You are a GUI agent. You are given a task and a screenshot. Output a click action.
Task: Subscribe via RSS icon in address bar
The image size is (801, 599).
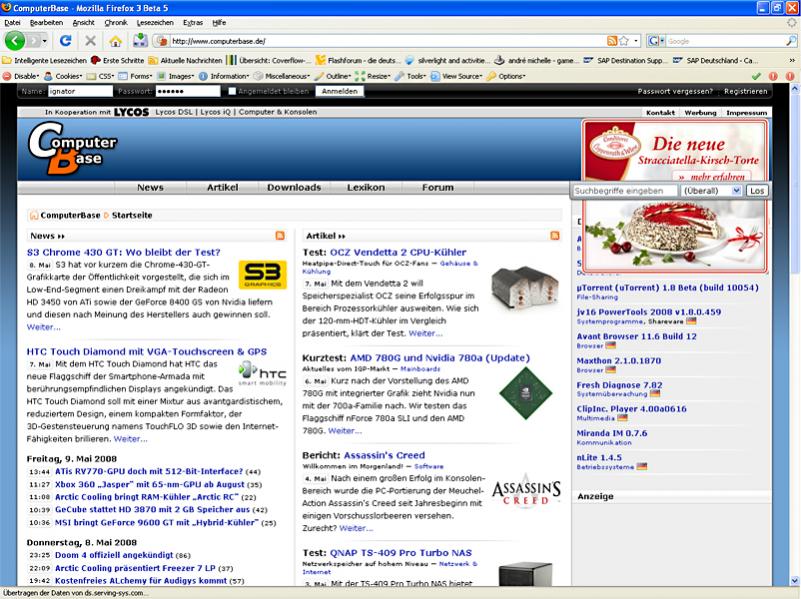coord(611,41)
